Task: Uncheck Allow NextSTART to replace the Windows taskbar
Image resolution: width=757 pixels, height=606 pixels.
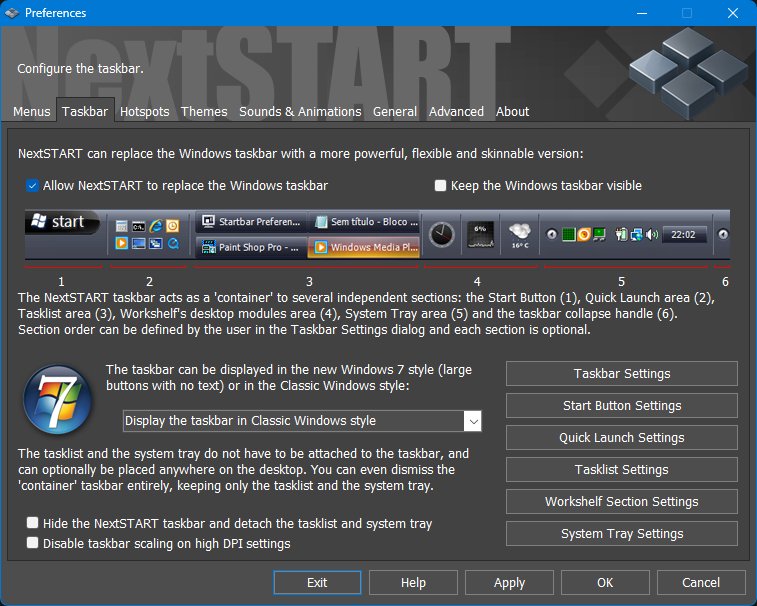Action: 32,185
